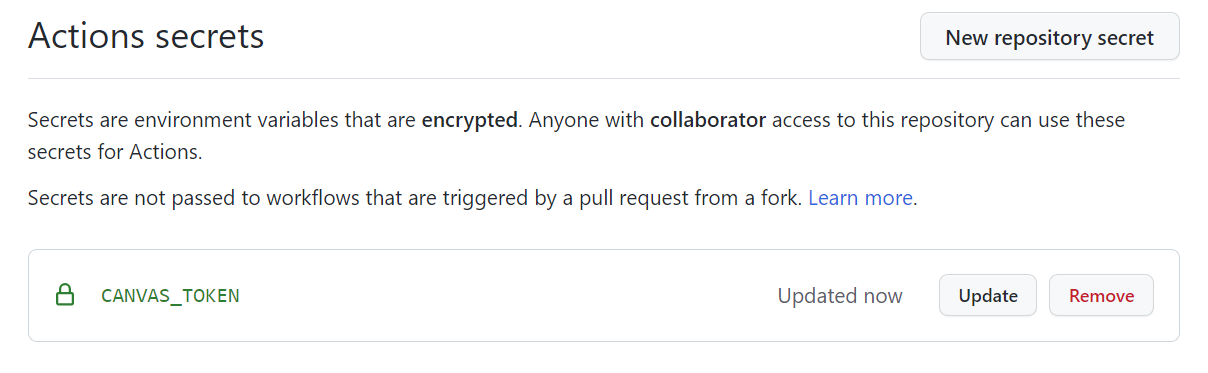Click the bold word encrypted
1208x373 pixels.
[469, 121]
